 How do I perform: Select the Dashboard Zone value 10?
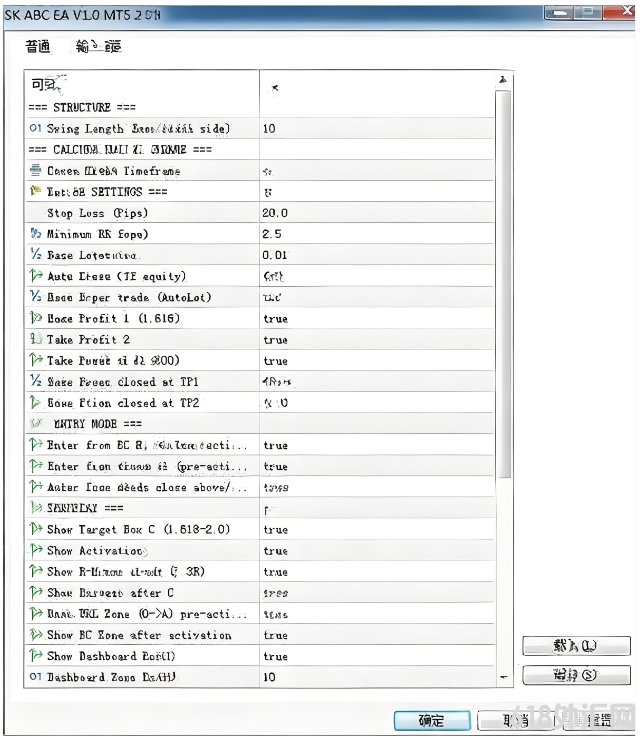coord(269,677)
